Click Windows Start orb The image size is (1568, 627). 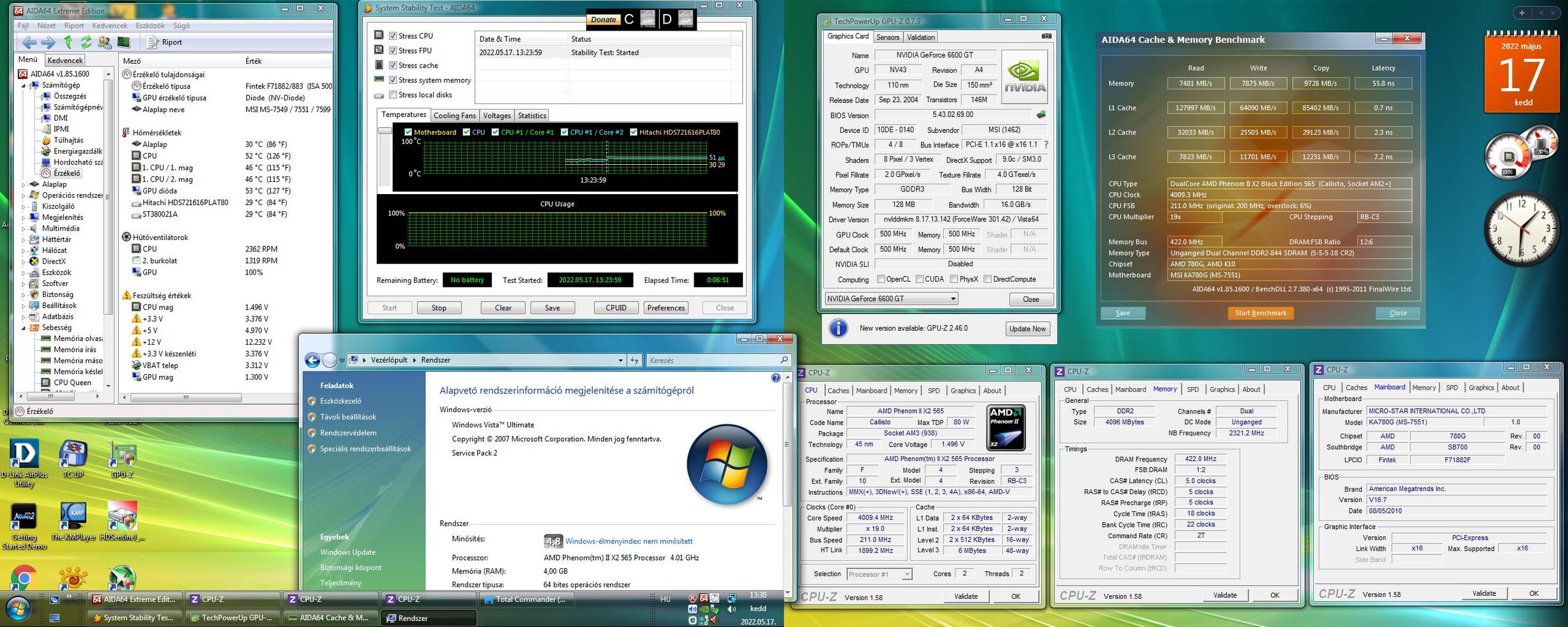tap(17, 608)
